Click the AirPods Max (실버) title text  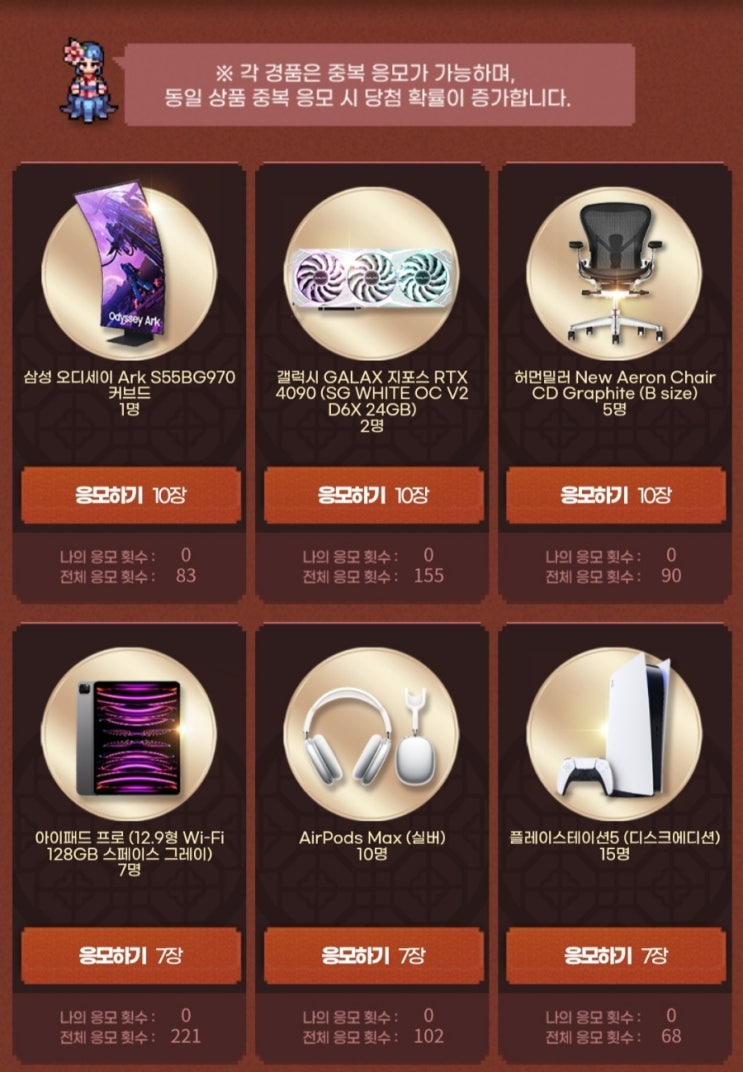[x=372, y=838]
